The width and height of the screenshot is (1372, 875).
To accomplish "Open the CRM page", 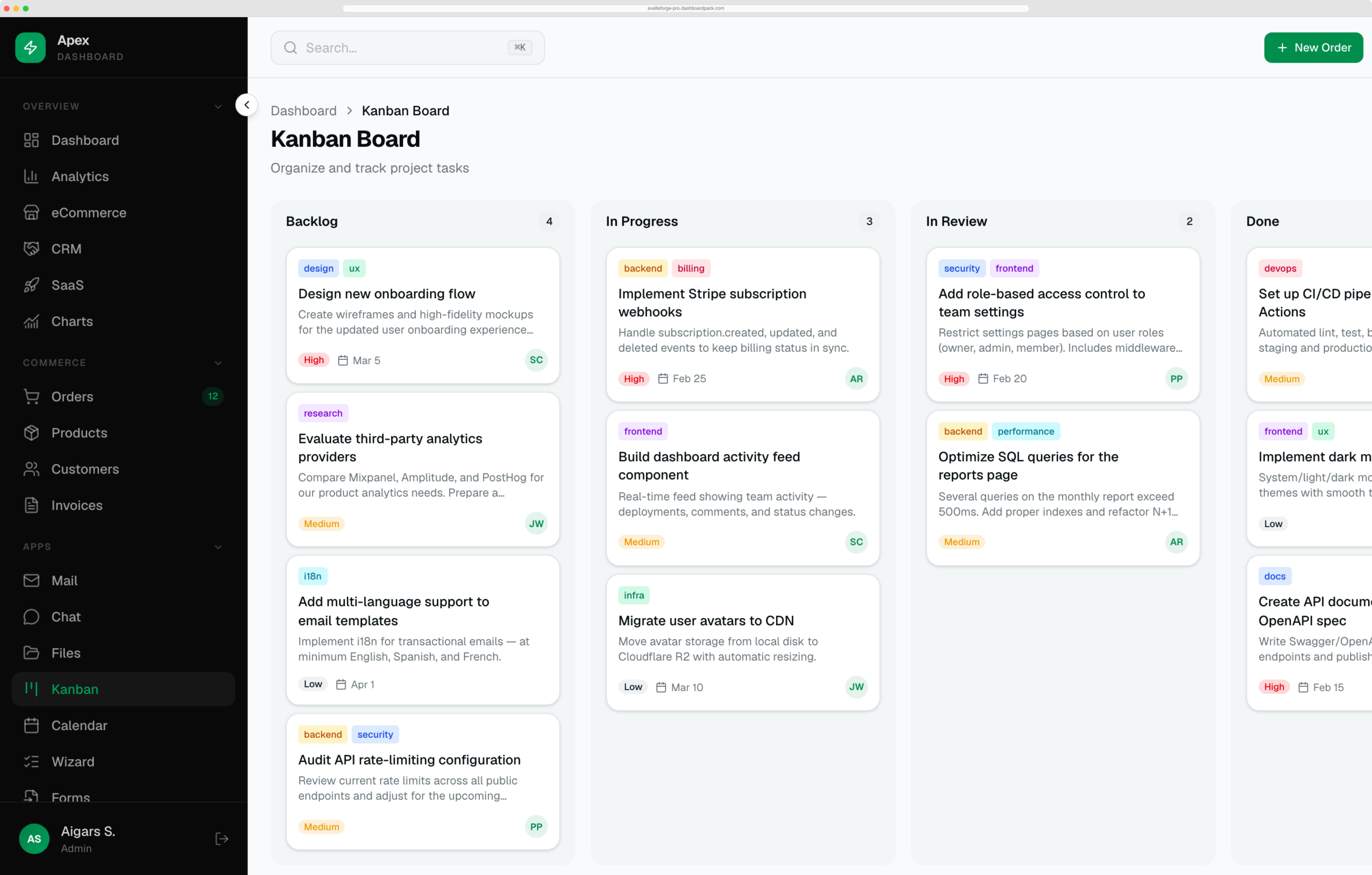I will point(123,249).
